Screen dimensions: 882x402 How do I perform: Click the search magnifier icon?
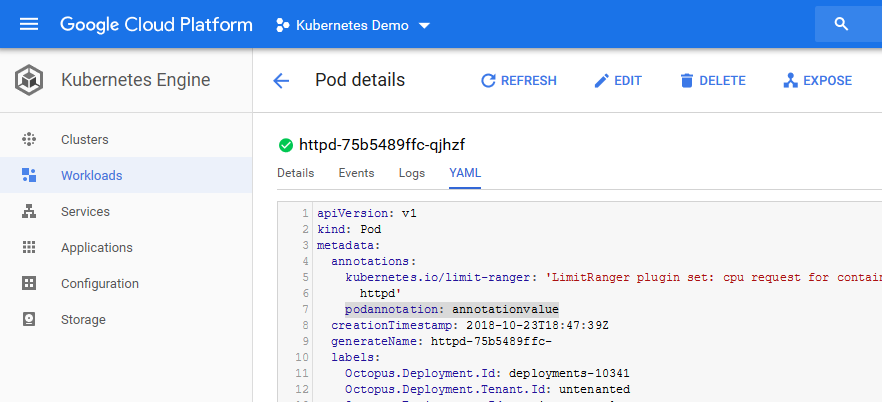[841, 25]
